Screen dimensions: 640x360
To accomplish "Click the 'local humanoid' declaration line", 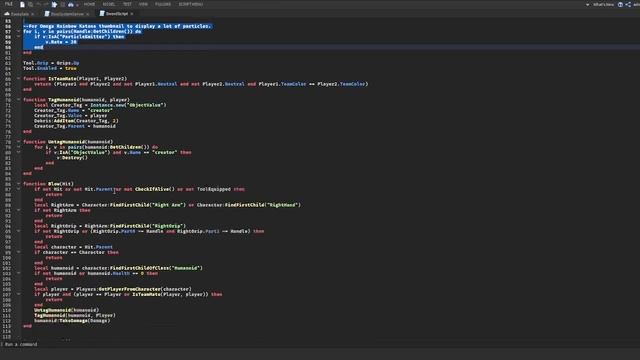I will [118, 268].
